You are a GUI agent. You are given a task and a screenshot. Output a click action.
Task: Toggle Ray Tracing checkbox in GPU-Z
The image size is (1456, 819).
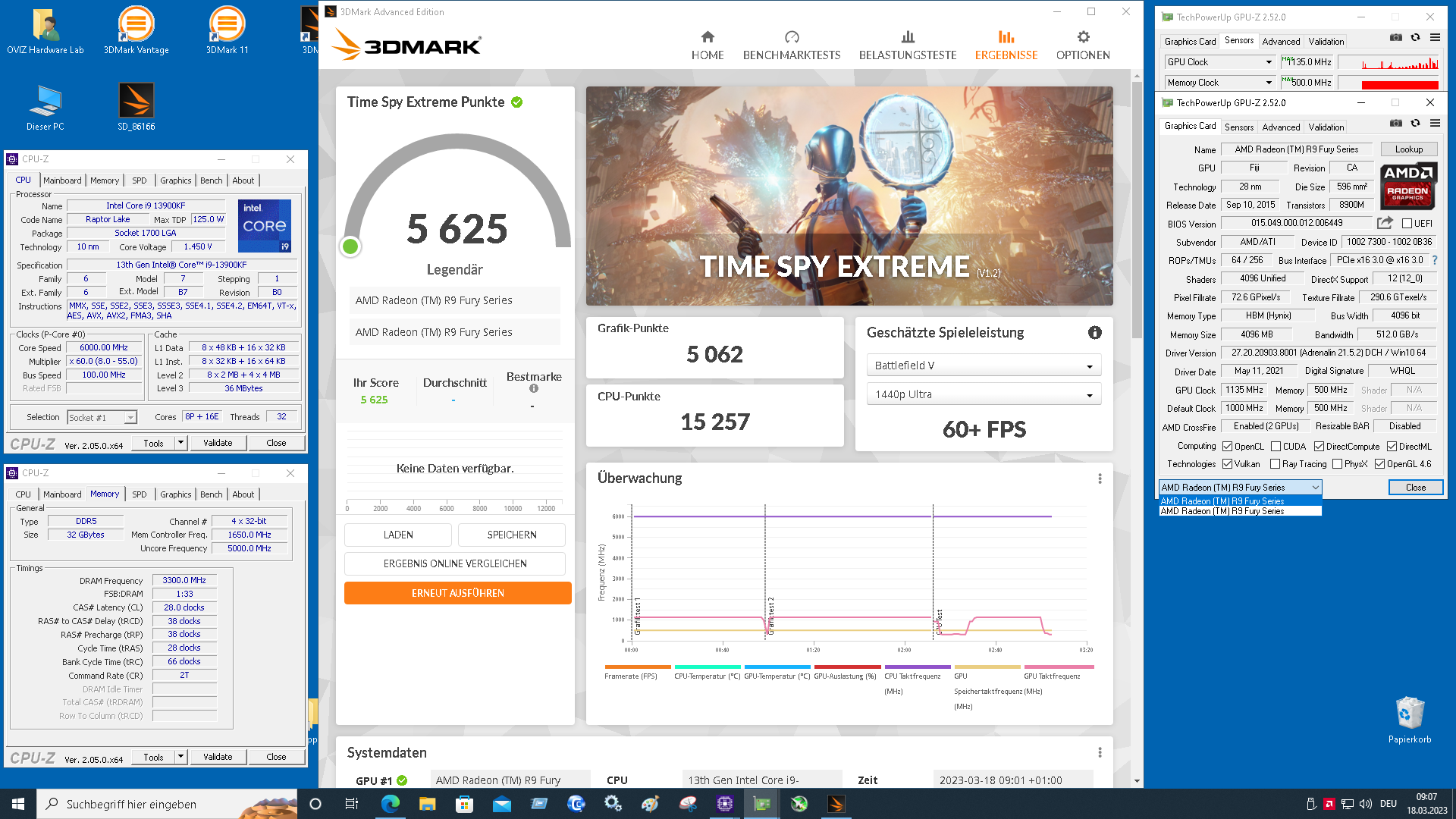1275,464
